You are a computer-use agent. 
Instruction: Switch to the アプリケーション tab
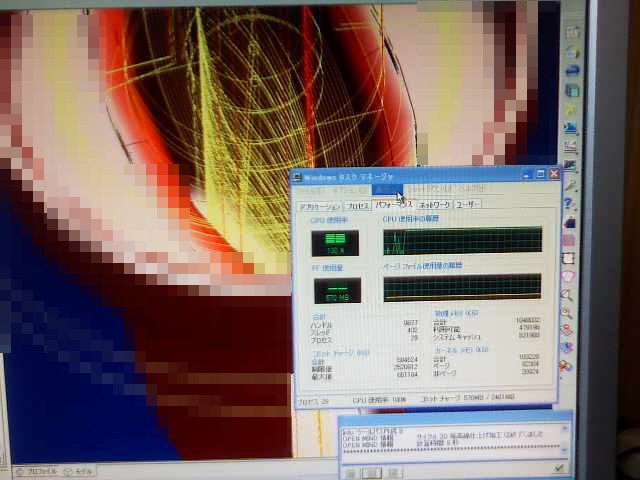coord(319,205)
